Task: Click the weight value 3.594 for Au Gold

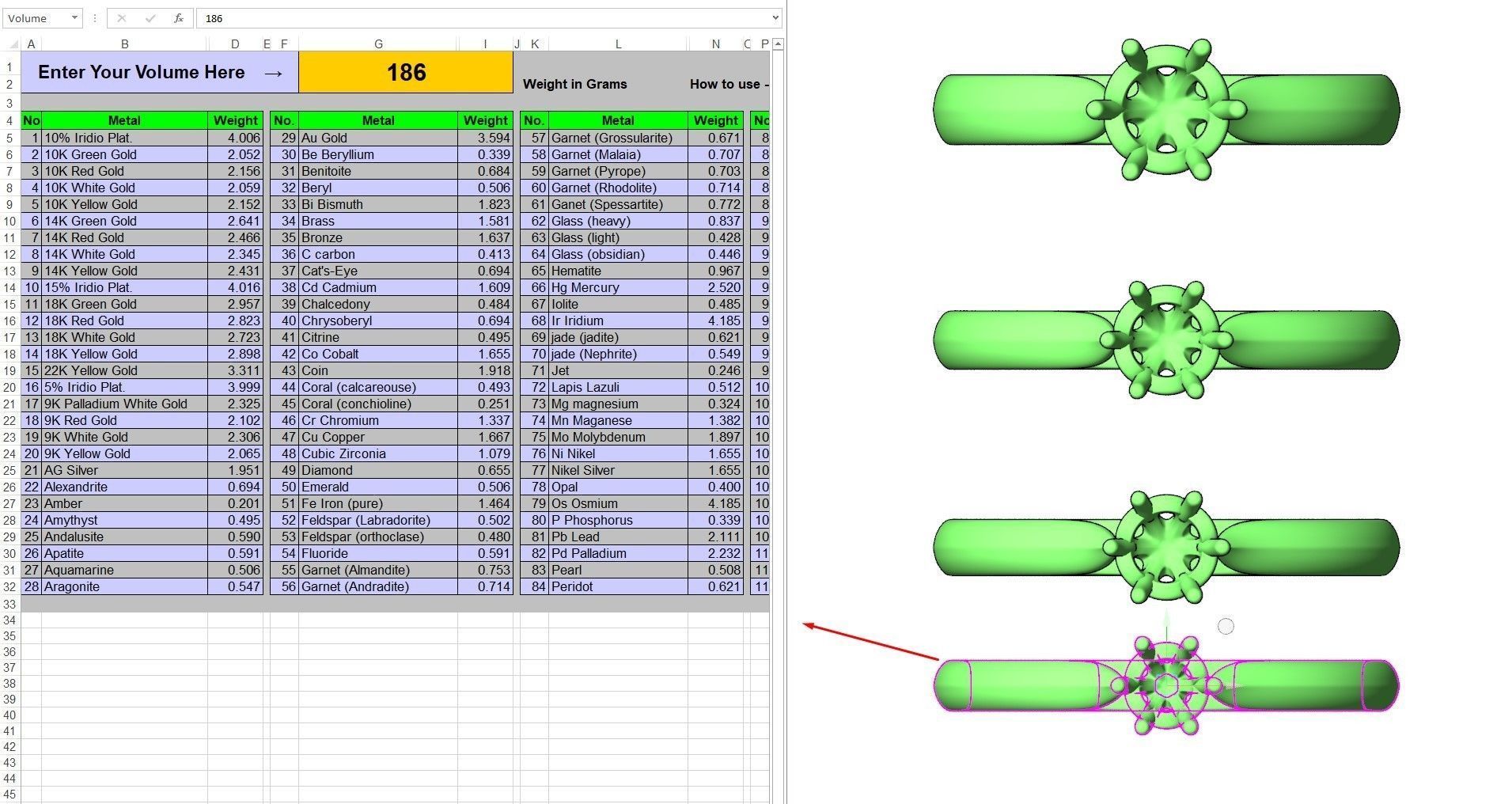Action: pyautogui.click(x=485, y=138)
